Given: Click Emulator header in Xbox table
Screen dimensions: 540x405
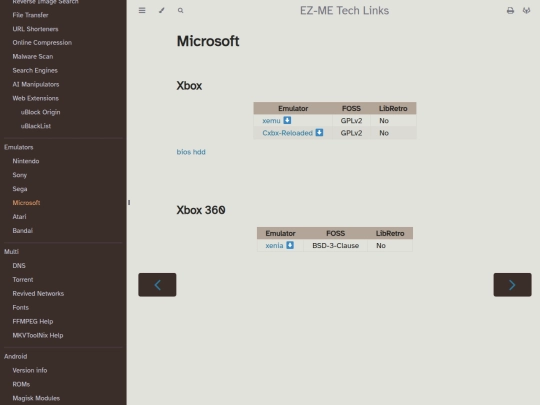Looking at the screenshot, I should [x=293, y=108].
